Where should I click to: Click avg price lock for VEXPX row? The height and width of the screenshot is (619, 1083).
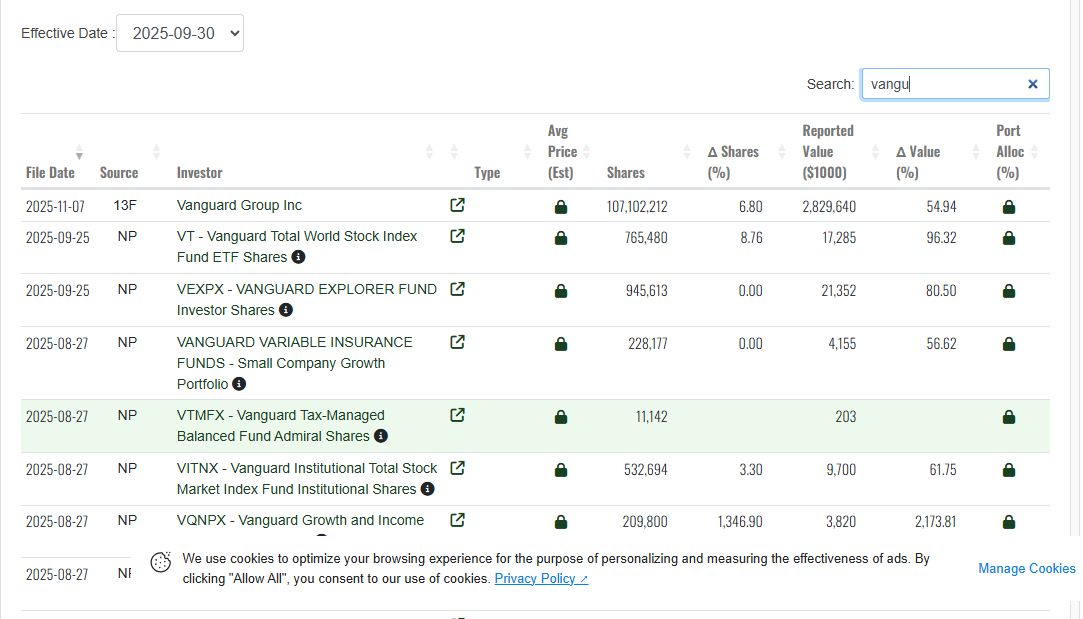click(x=561, y=291)
